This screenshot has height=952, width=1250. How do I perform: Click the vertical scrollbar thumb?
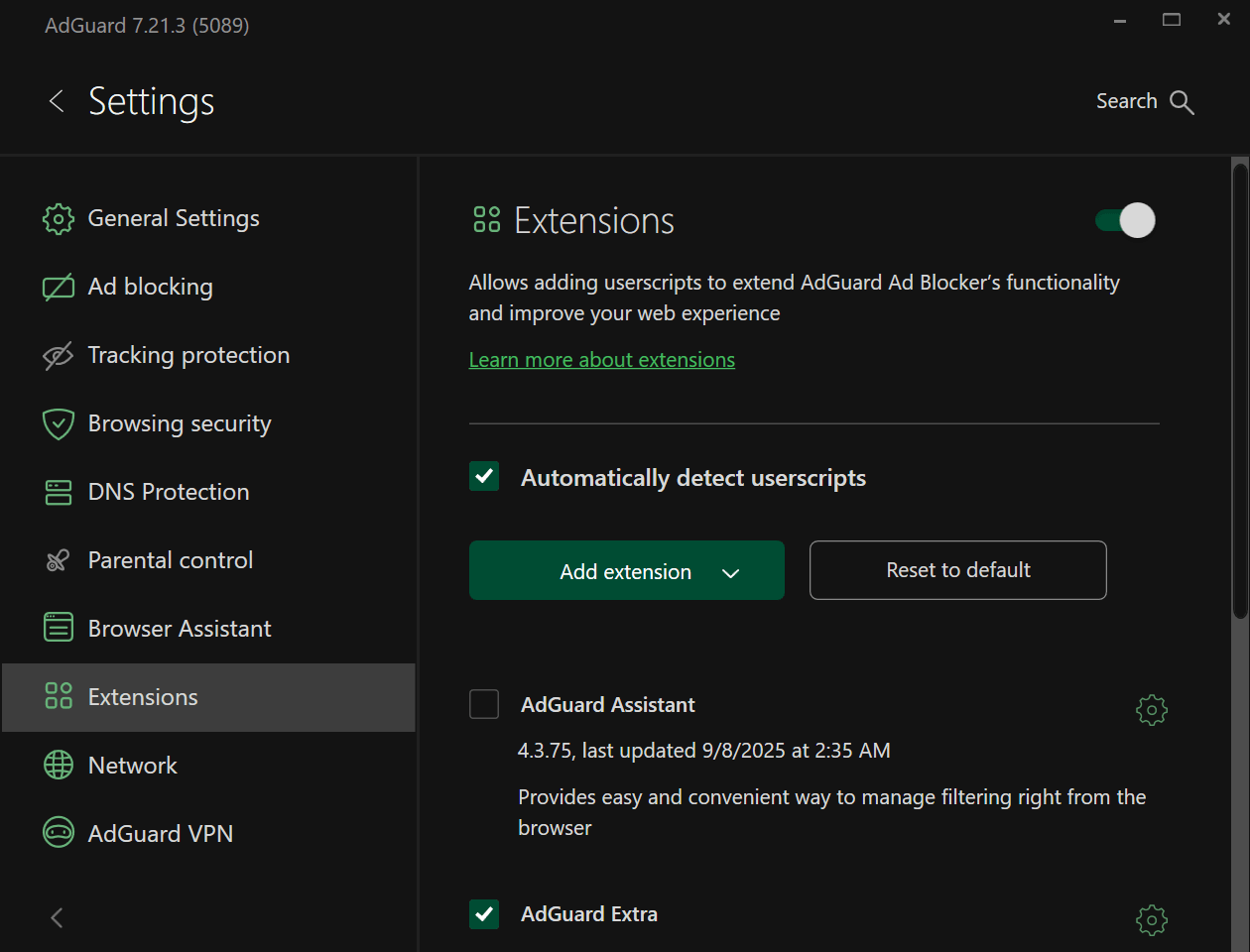(1240, 392)
